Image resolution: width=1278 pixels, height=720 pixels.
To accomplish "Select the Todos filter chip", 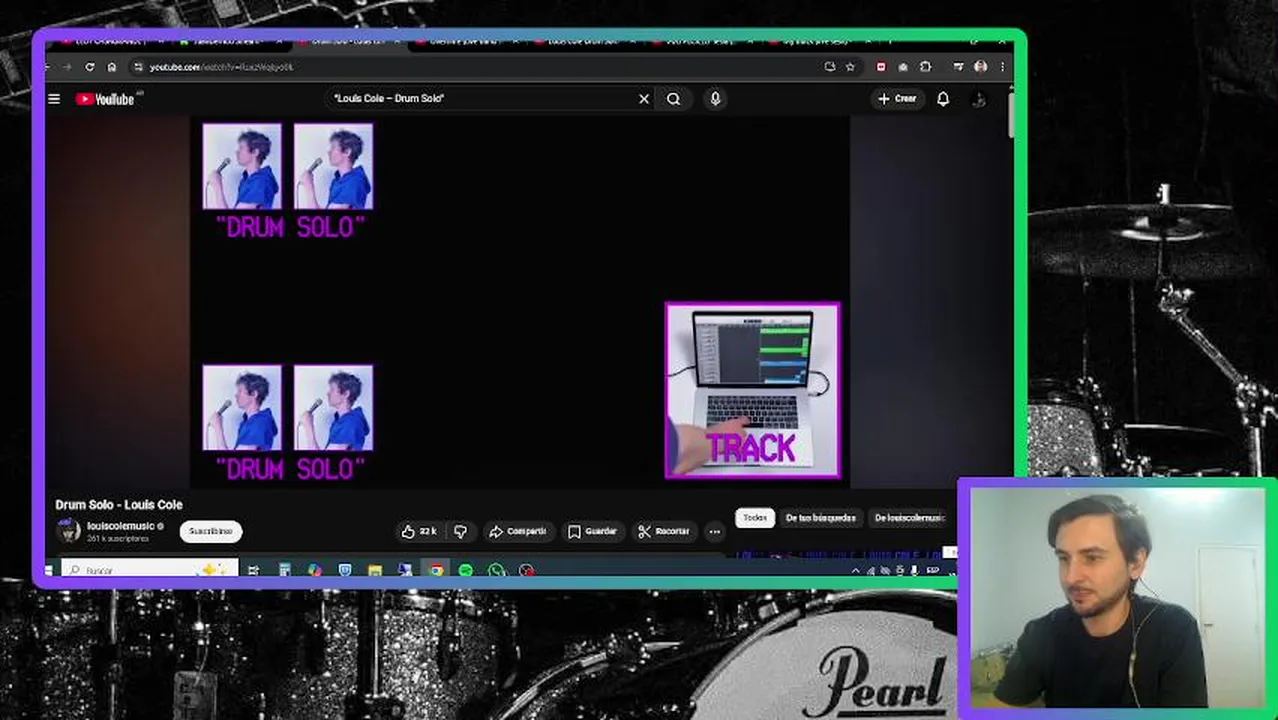I will pos(755,518).
